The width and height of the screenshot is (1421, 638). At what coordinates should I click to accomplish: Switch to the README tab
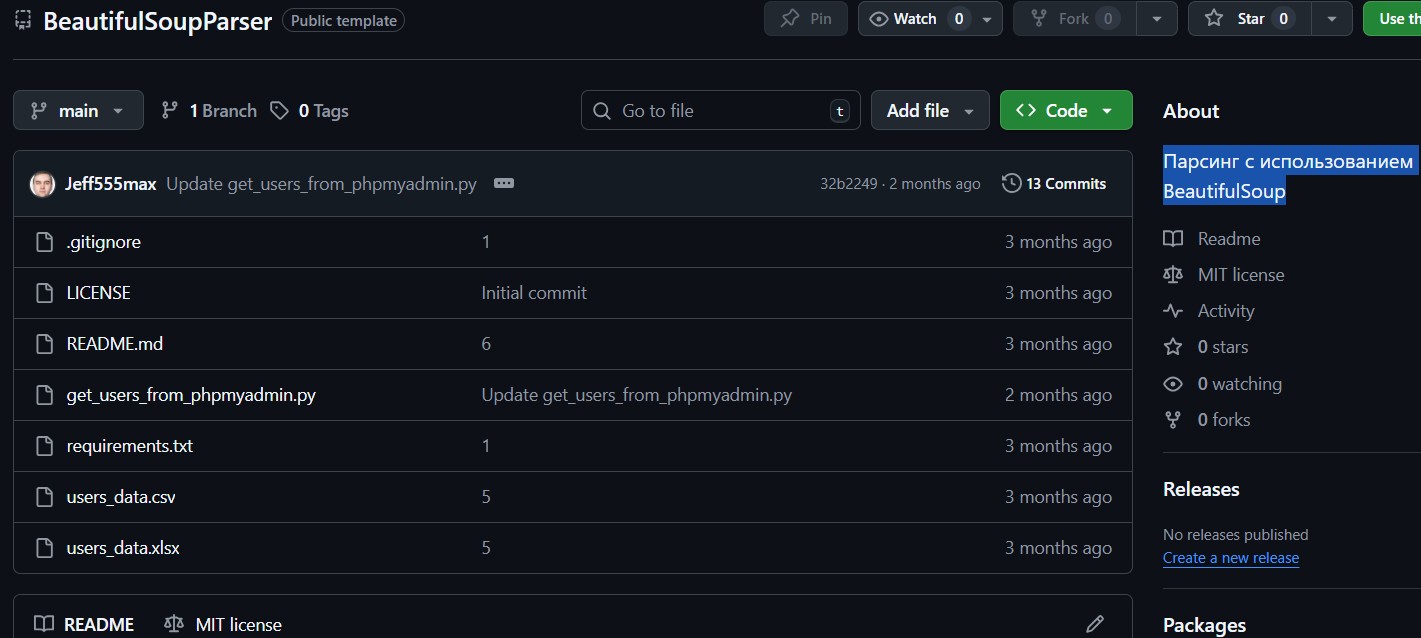click(x=84, y=624)
